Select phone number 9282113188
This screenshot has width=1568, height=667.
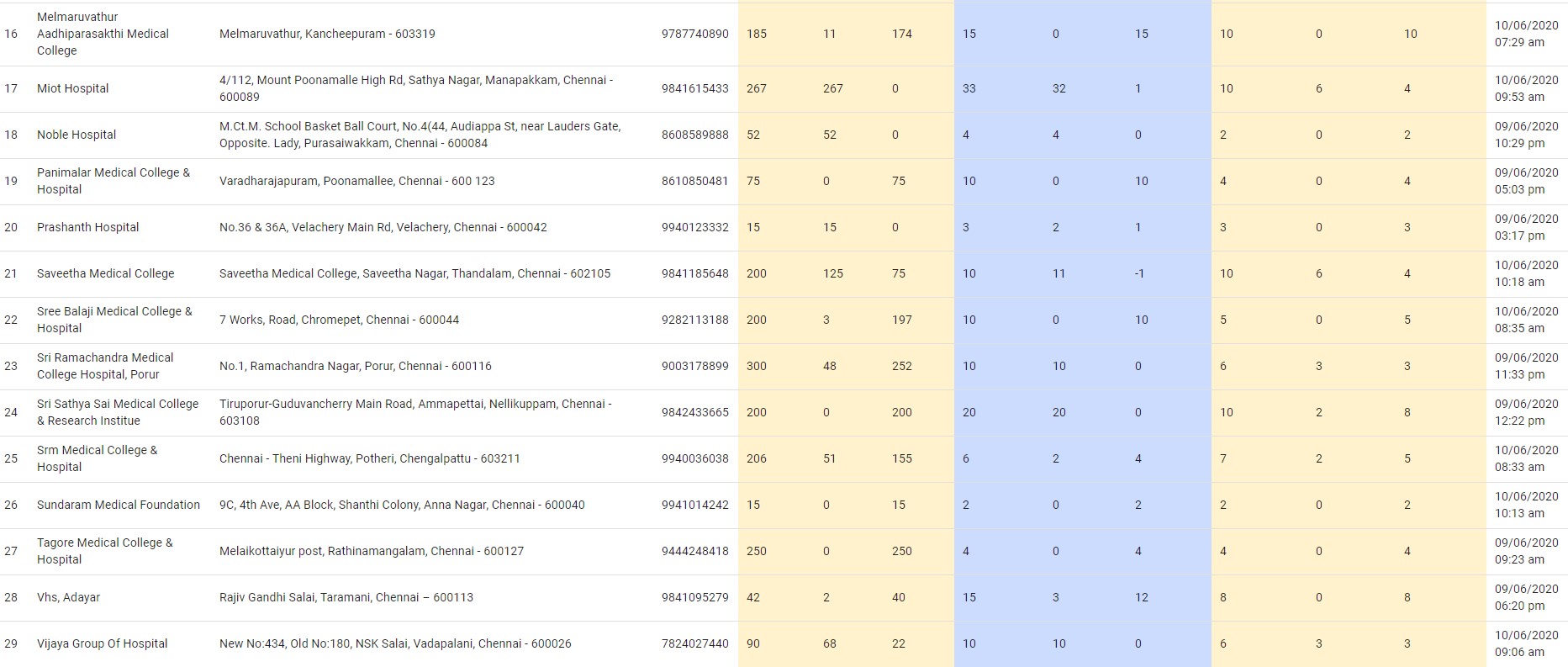(x=695, y=320)
